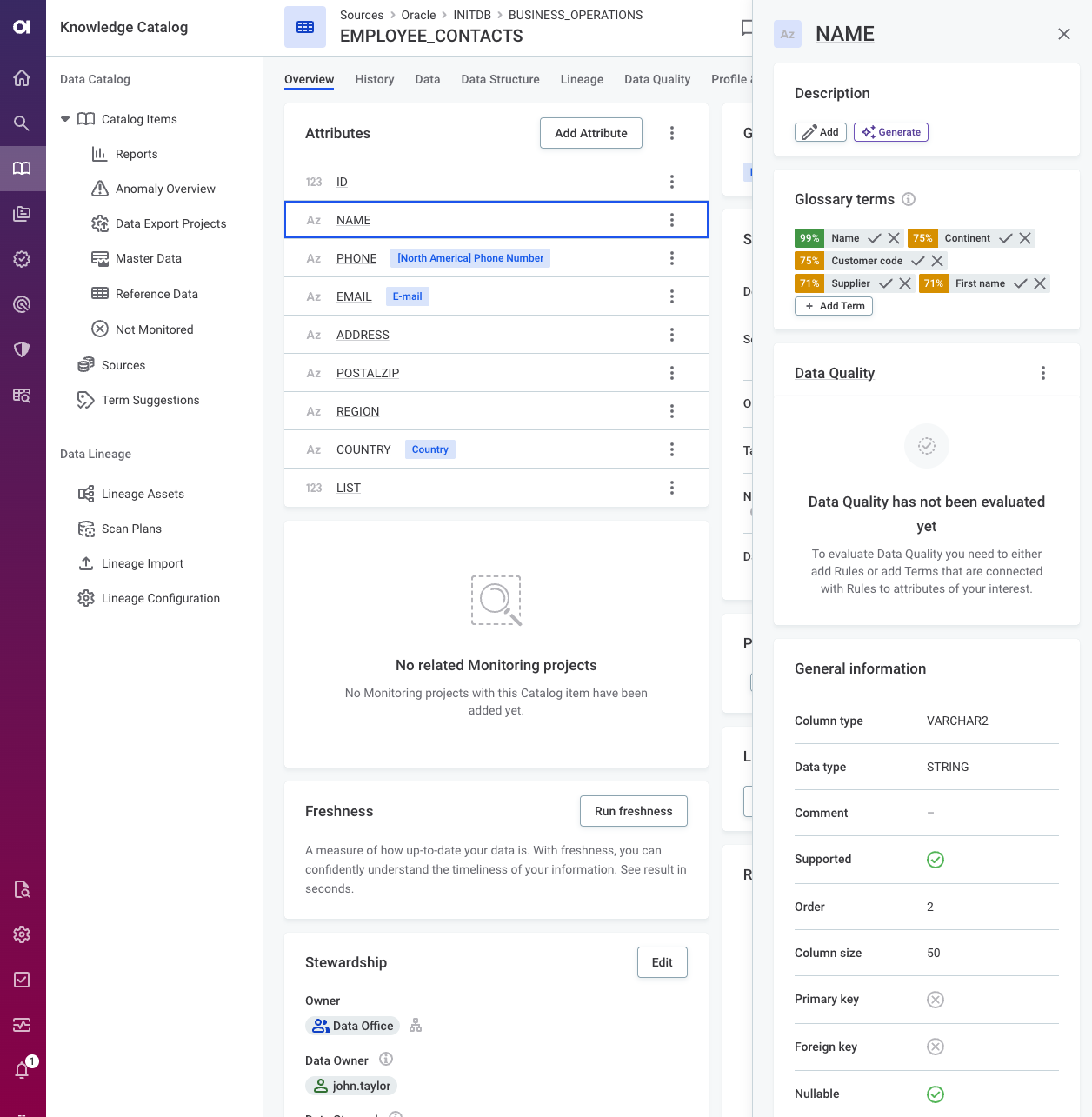
Task: Open notifications via the bell icon
Action: 23,1069
